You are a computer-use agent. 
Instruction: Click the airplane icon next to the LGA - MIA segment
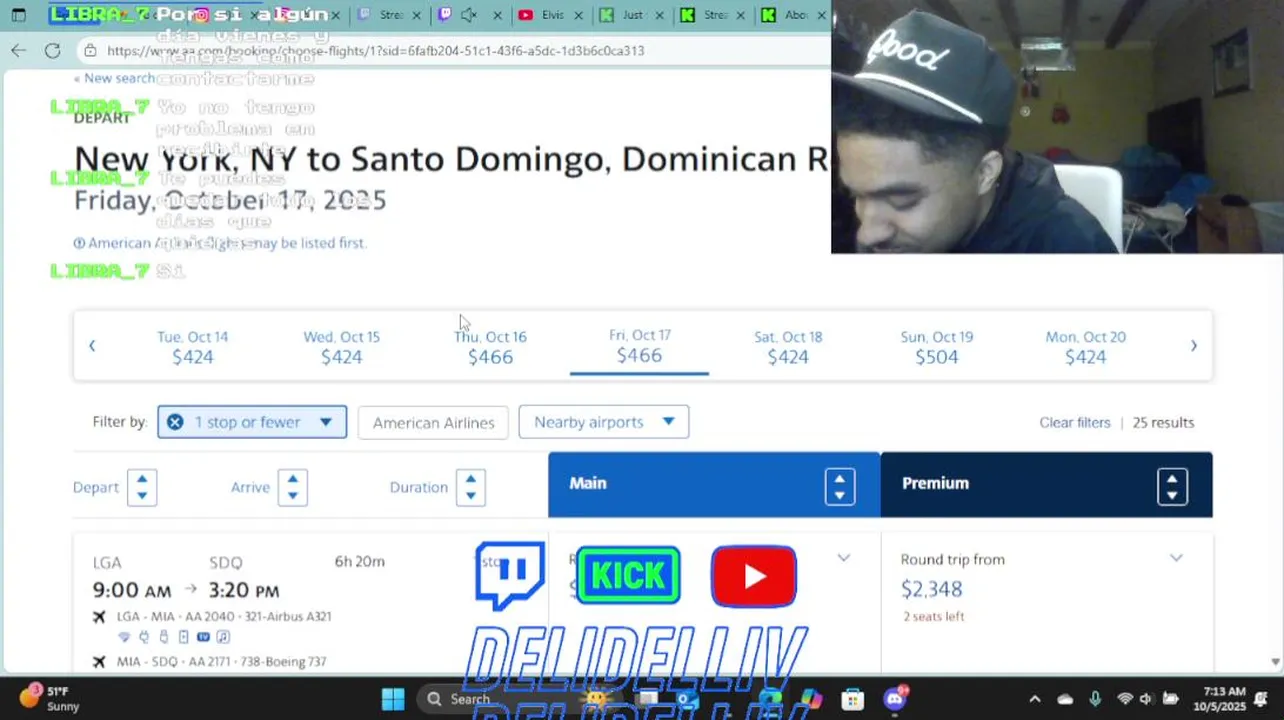pyautogui.click(x=99, y=617)
